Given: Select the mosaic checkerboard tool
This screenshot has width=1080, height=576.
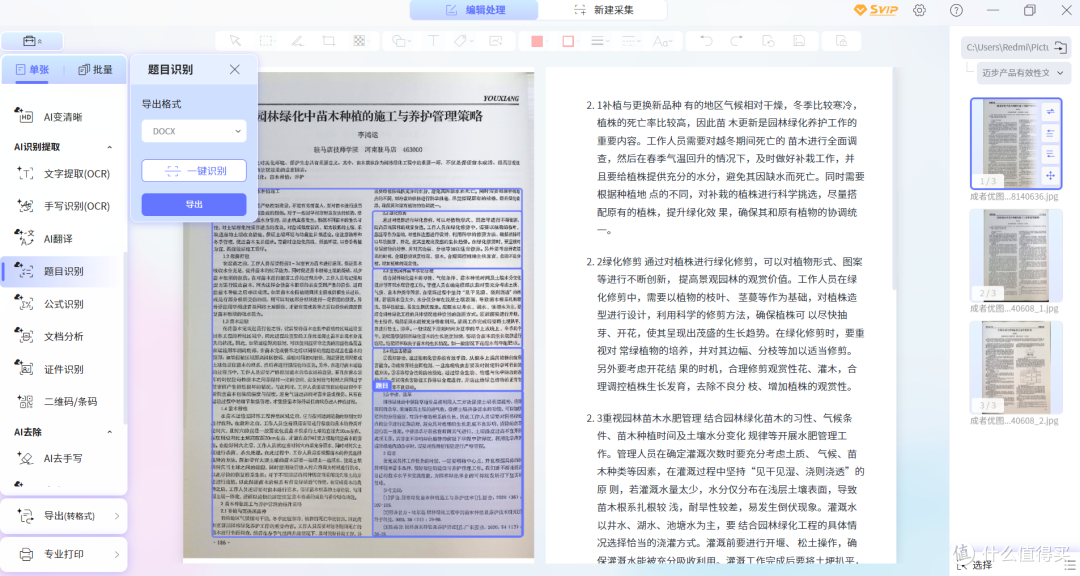Looking at the screenshot, I should [360, 41].
